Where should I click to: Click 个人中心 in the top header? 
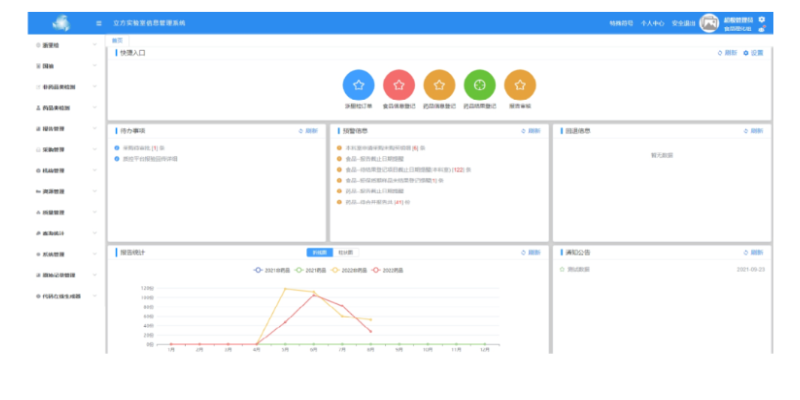[x=652, y=22]
